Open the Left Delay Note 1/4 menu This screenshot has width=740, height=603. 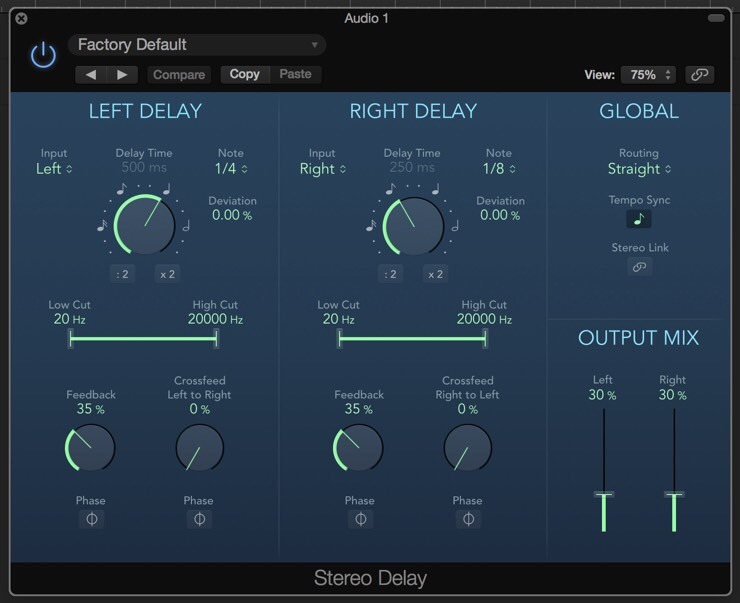pos(231,168)
